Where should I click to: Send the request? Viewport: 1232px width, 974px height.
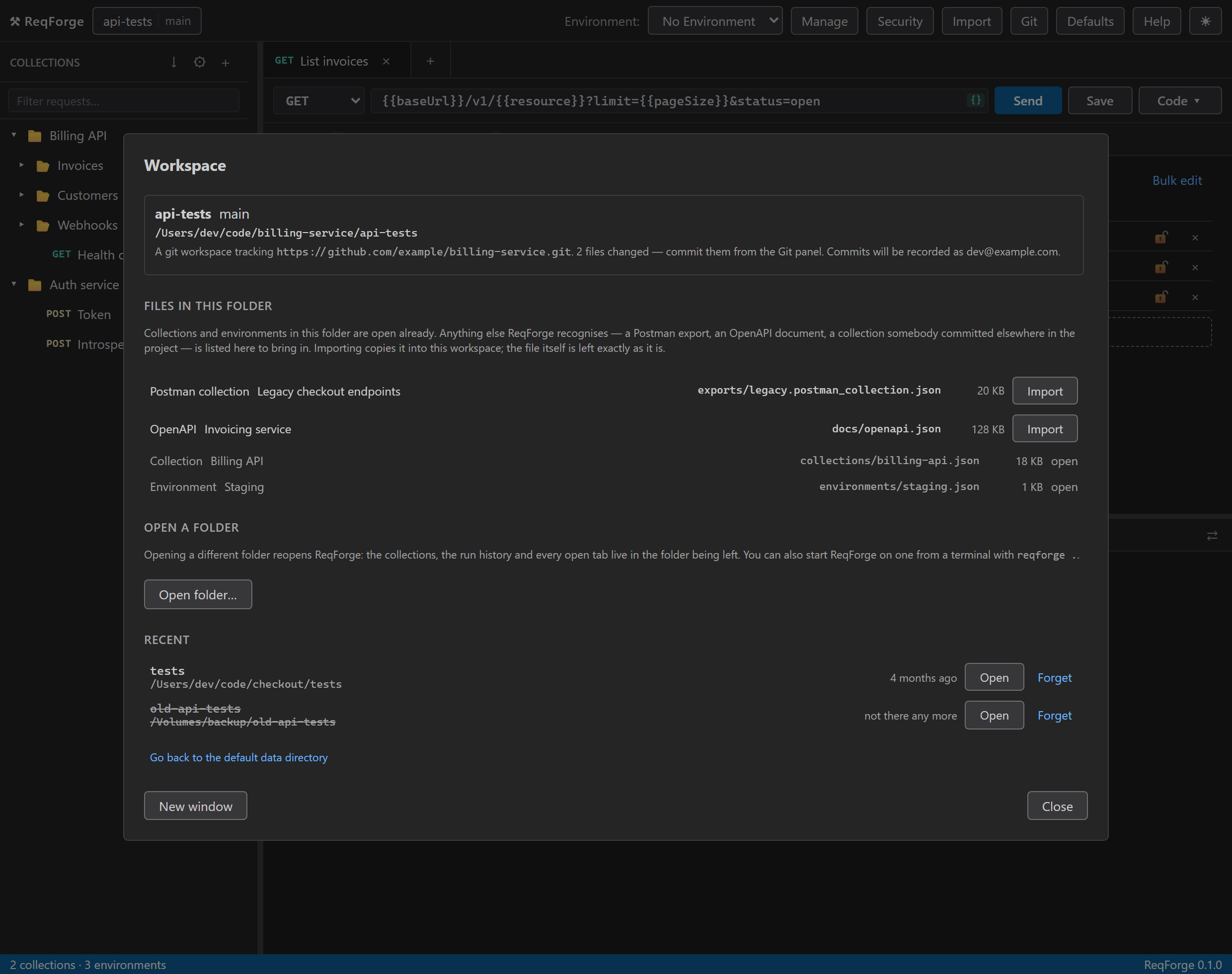(x=1027, y=100)
